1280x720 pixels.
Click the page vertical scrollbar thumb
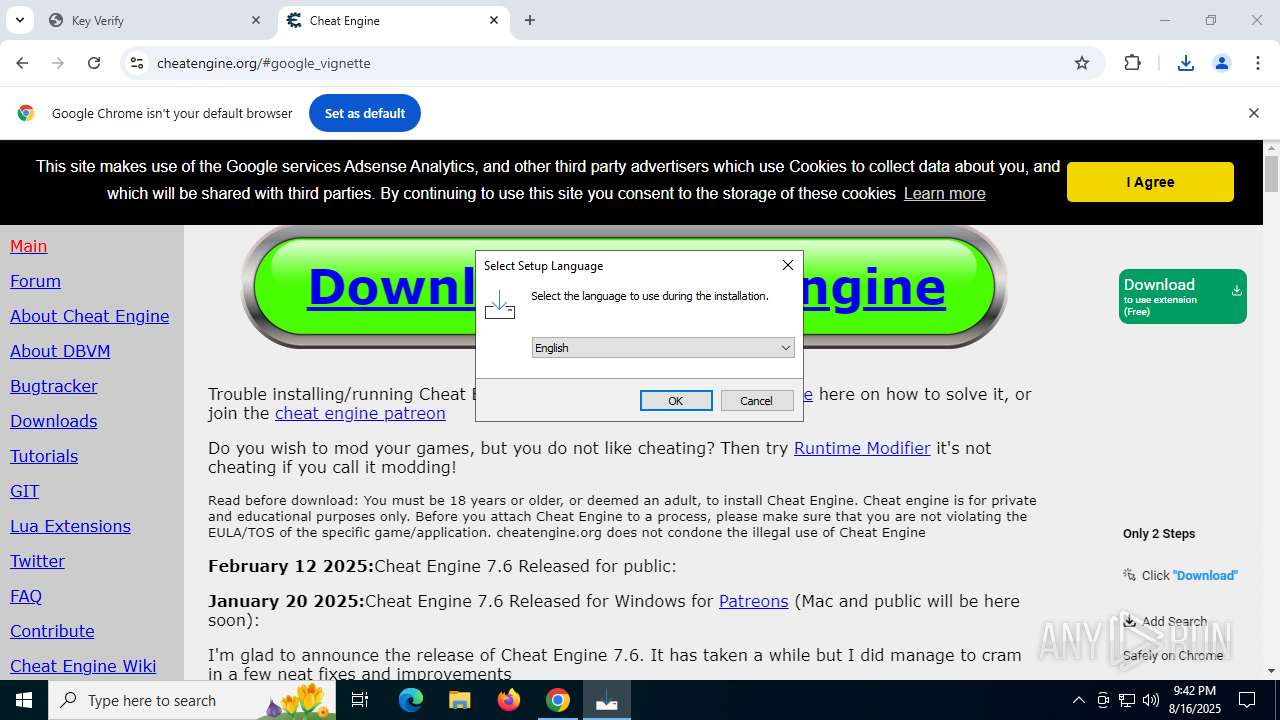(x=1271, y=173)
